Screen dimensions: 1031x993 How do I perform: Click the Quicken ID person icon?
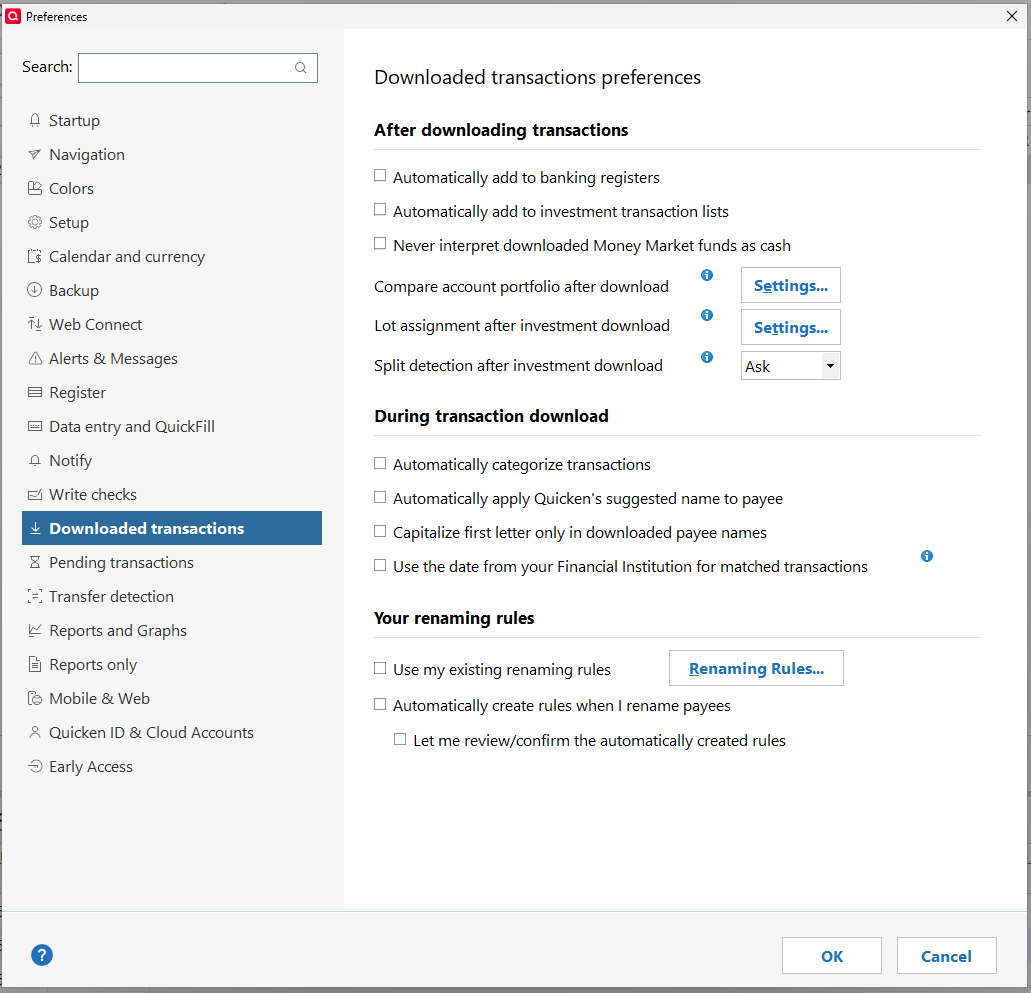(35, 732)
